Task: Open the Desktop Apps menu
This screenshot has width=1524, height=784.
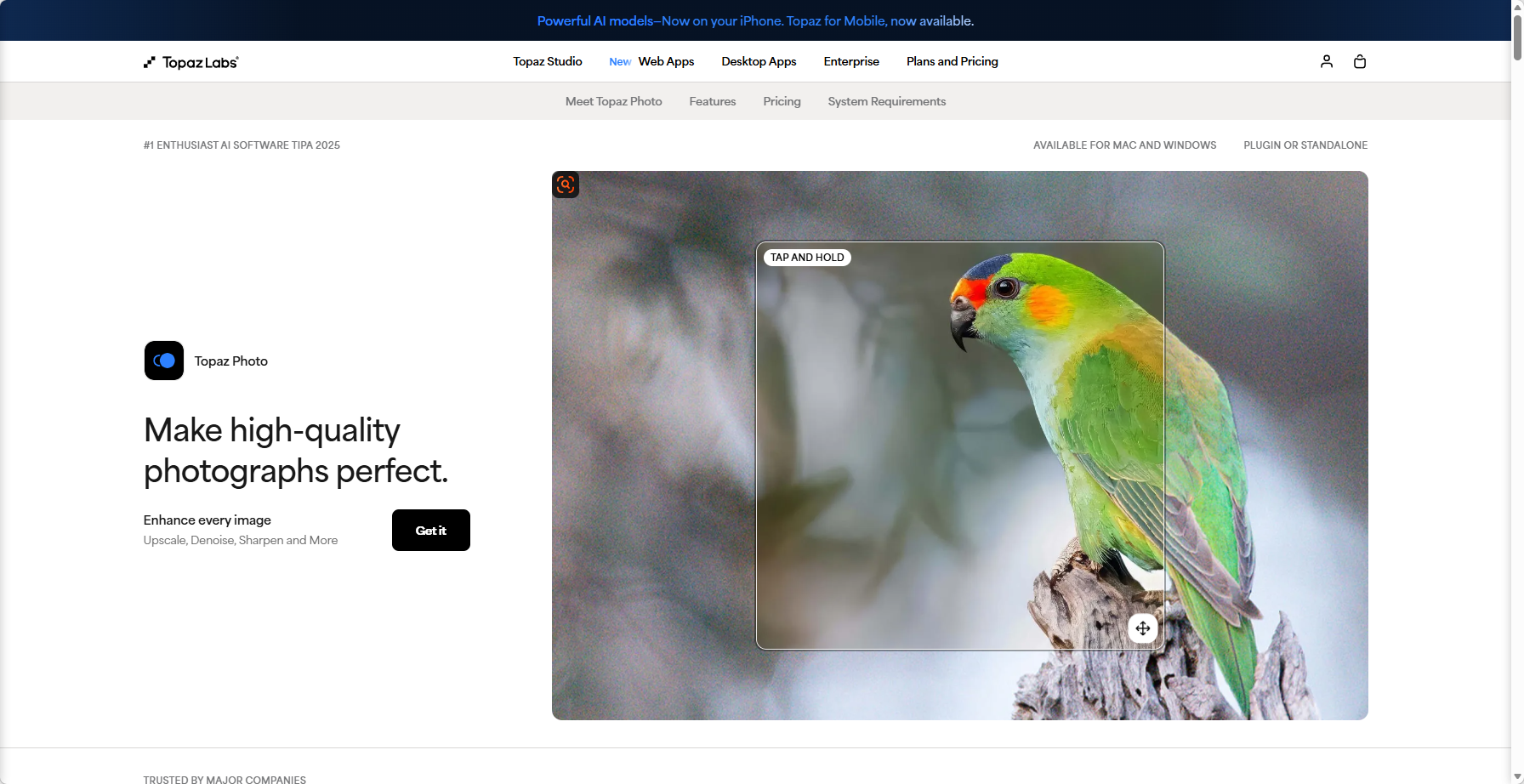Action: pos(759,61)
